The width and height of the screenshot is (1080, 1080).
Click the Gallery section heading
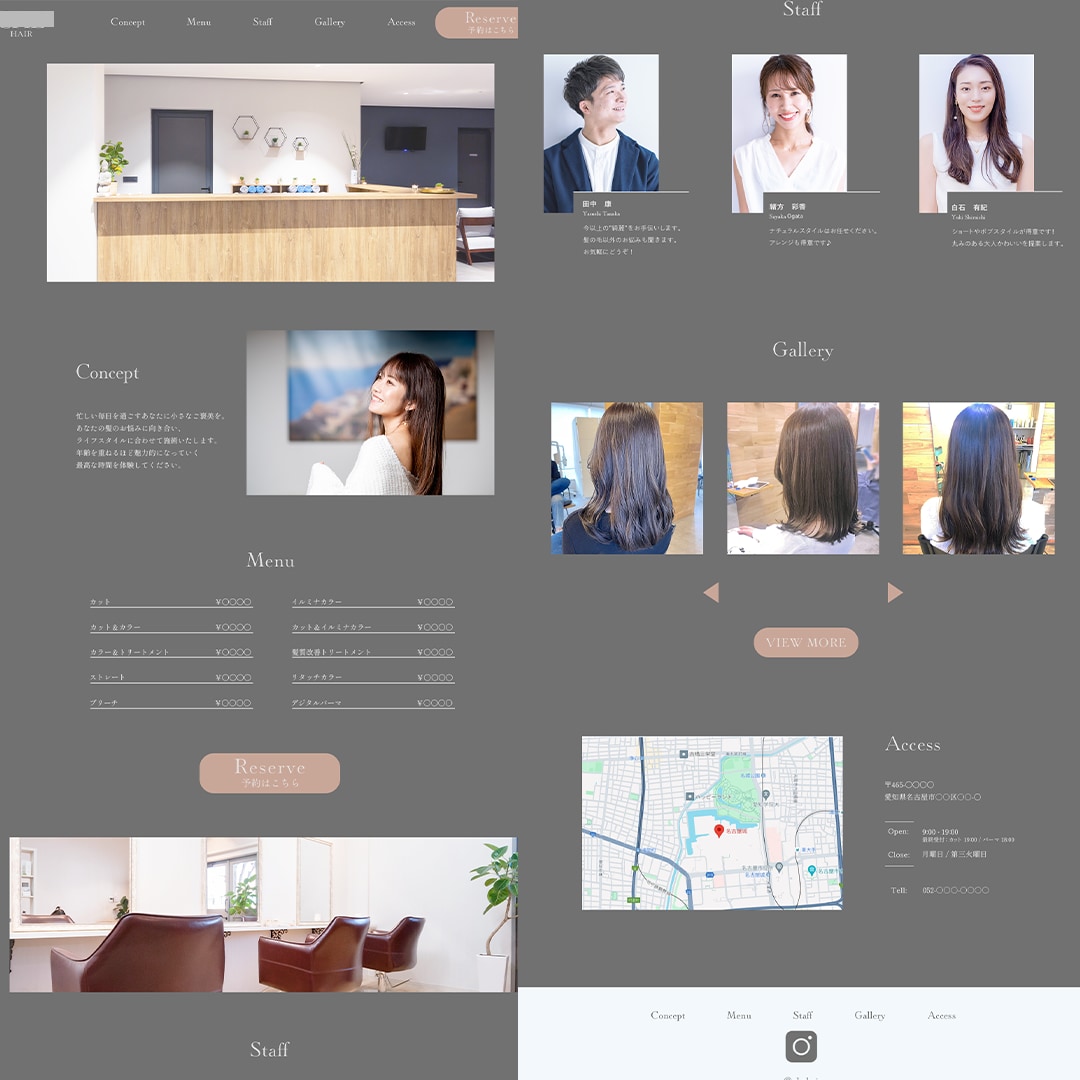pyautogui.click(x=802, y=351)
